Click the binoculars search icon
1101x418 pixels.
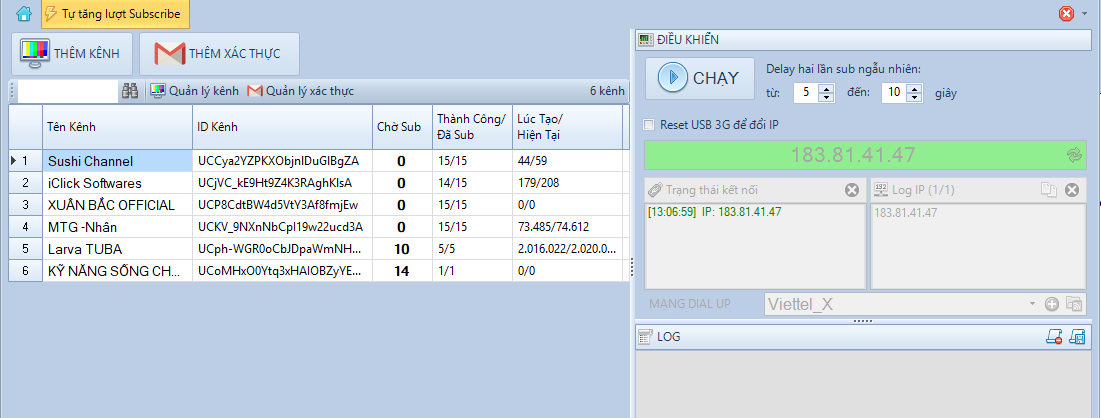(x=130, y=91)
